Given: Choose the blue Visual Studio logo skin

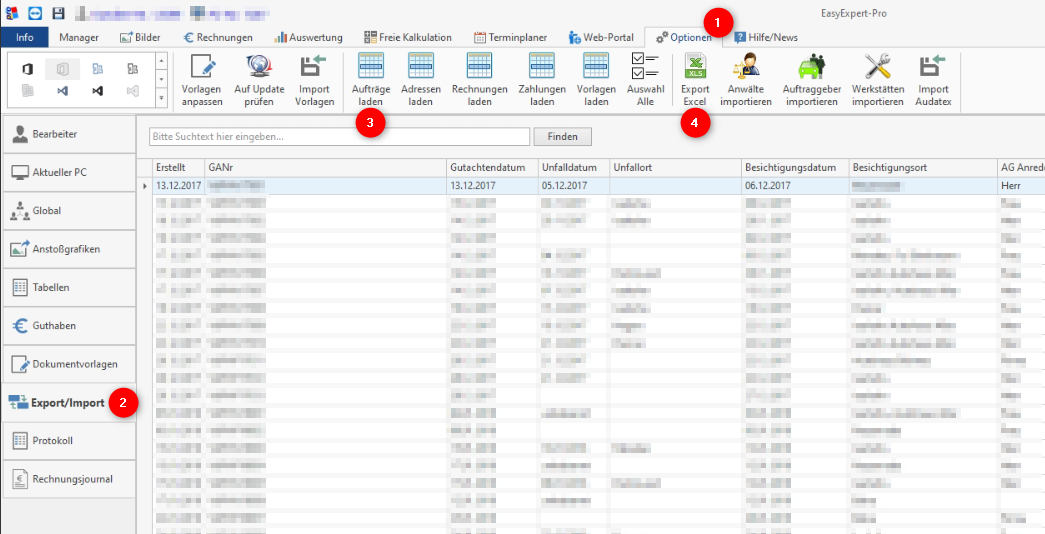Looking at the screenshot, I should coord(63,91).
